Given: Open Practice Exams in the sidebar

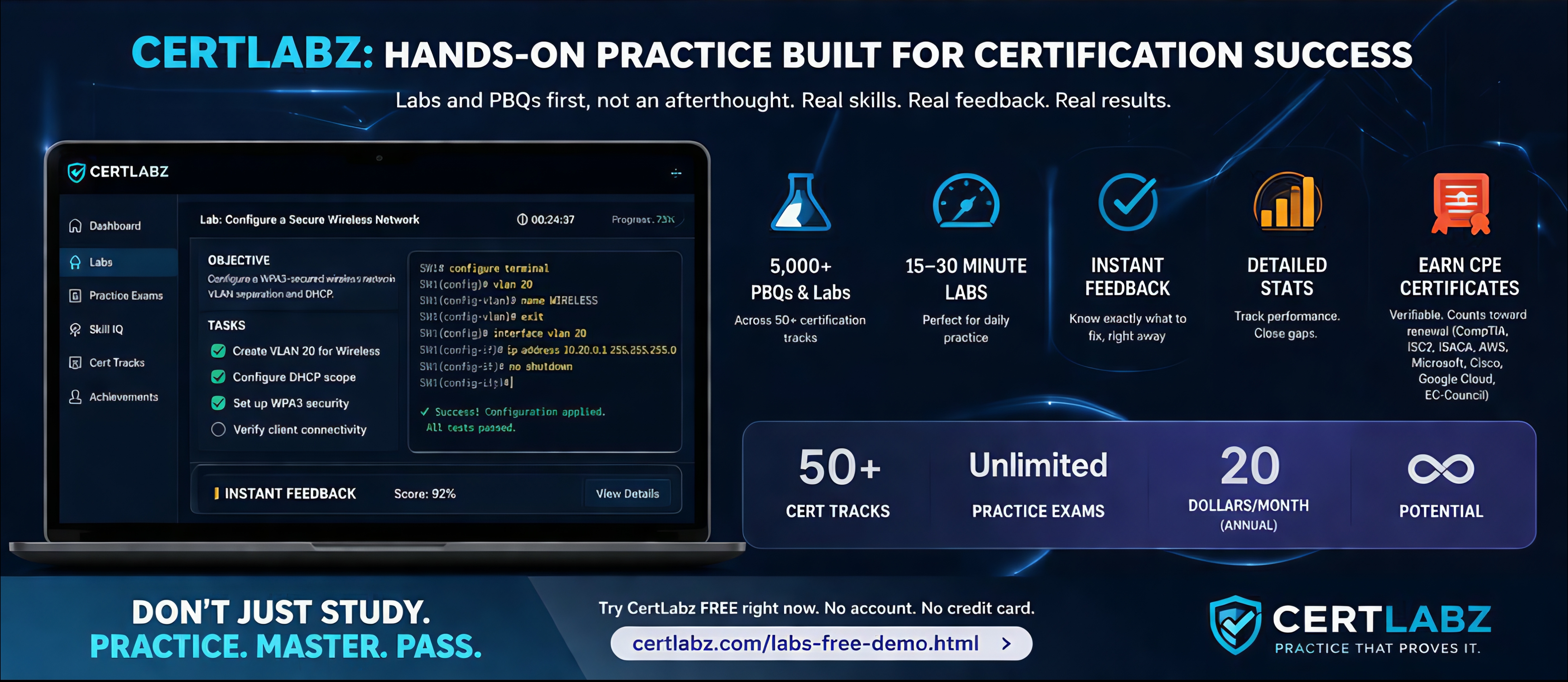Looking at the screenshot, I should 125,296.
